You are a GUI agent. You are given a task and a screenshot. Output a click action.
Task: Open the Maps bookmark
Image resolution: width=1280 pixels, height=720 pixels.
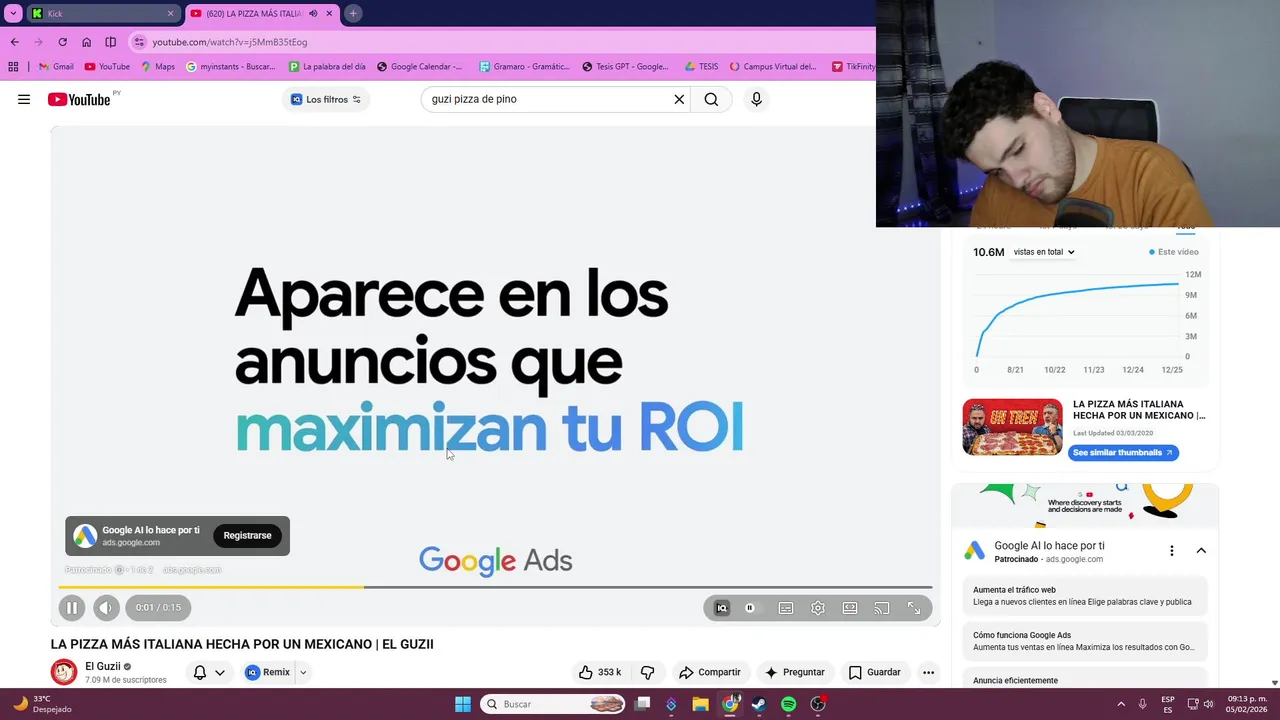[x=158, y=67]
